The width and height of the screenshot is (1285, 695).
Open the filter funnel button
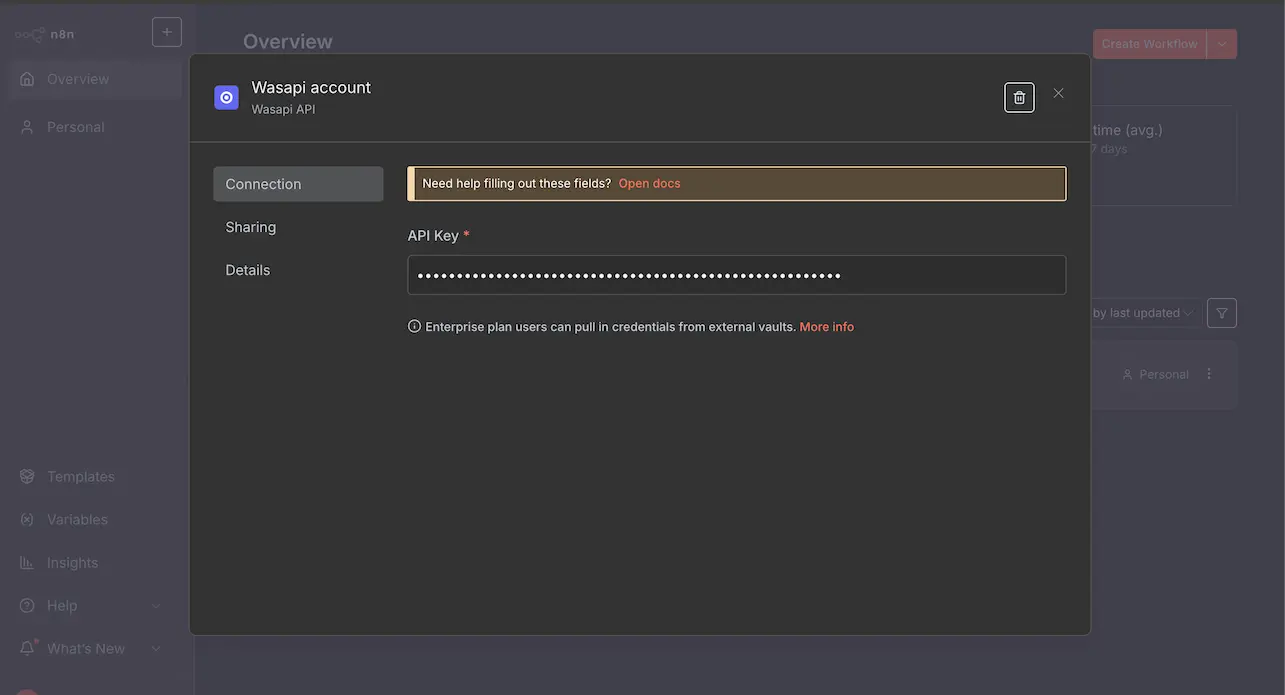1222,313
